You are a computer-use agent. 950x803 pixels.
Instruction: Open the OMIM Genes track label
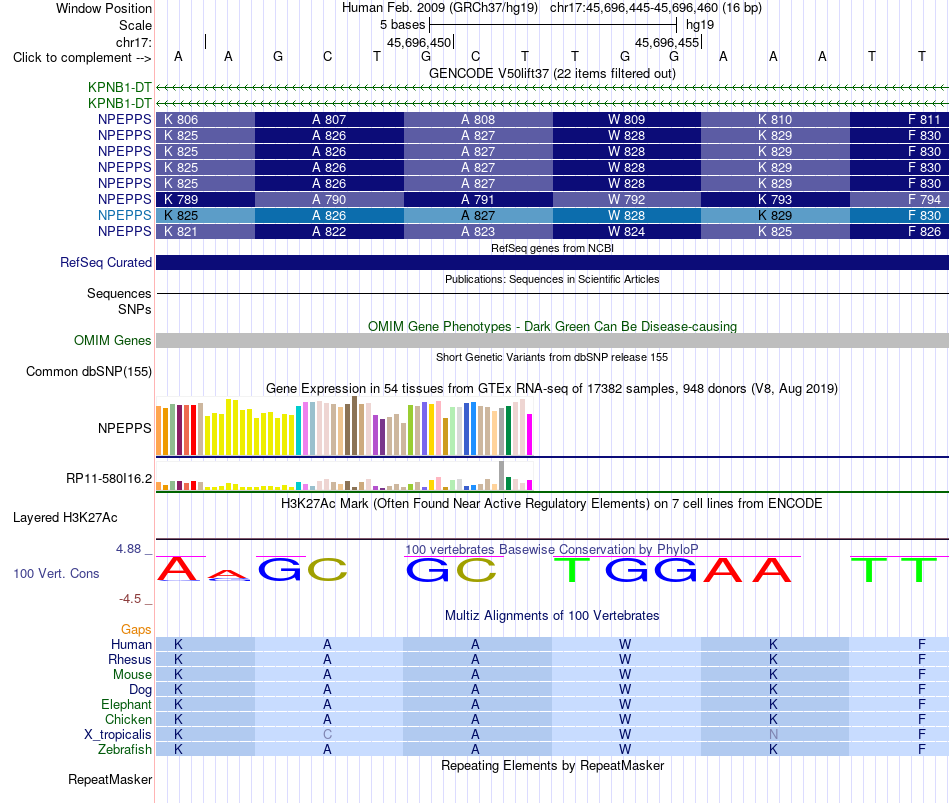click(112, 341)
